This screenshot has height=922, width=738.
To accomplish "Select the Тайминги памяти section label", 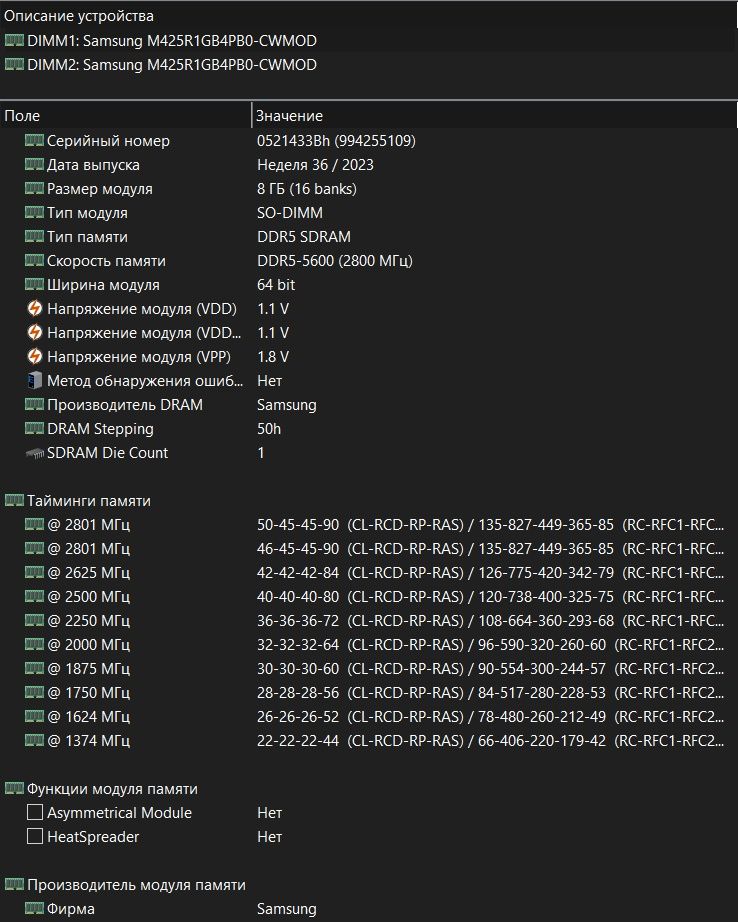I will pos(89,501).
